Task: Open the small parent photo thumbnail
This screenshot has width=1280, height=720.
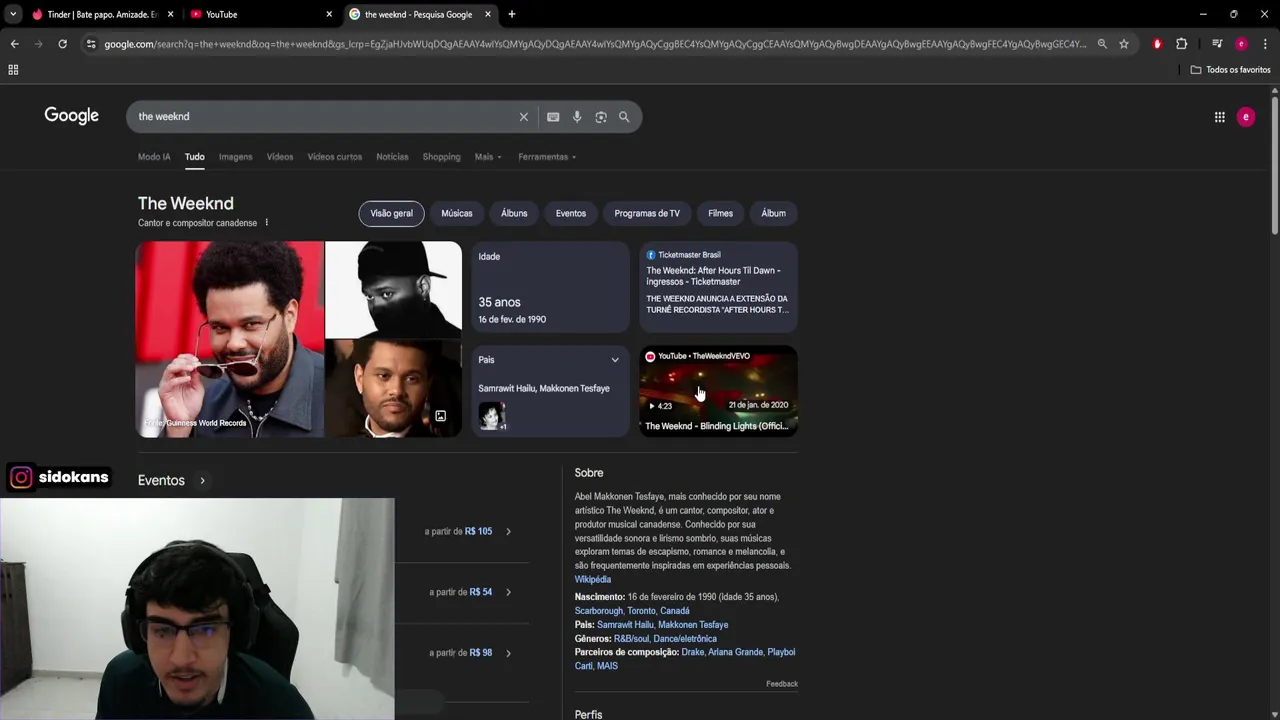Action: tap(492, 415)
